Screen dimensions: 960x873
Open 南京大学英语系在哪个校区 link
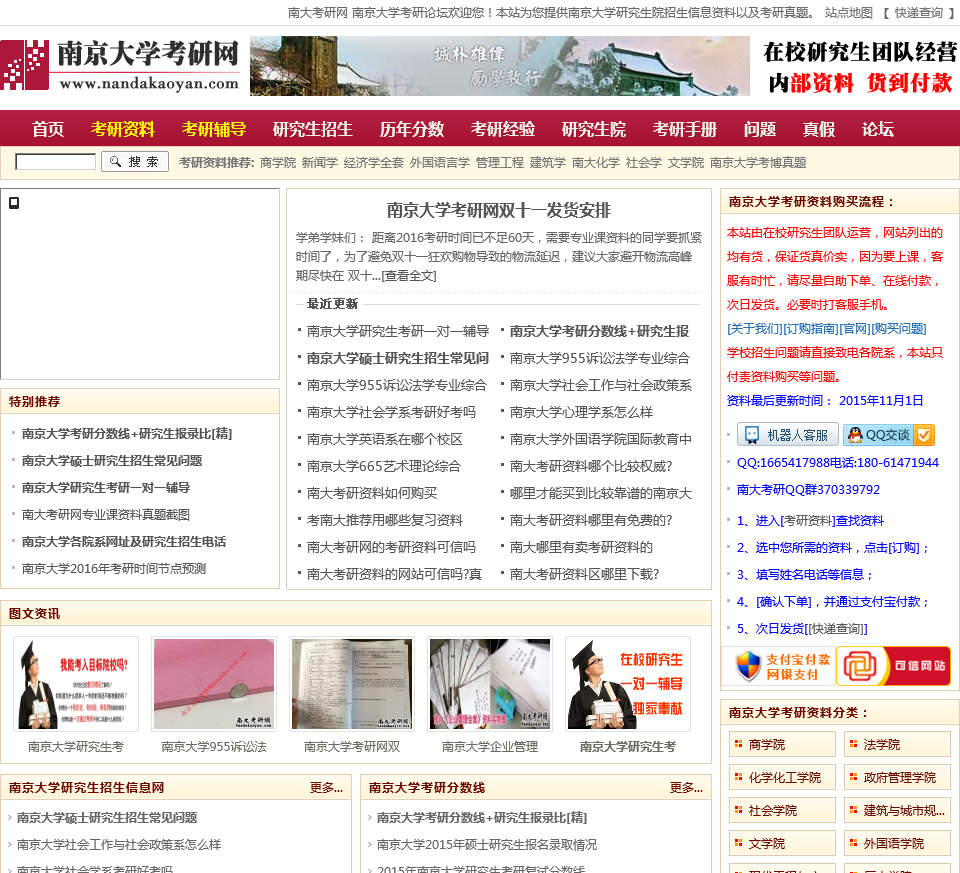(x=384, y=439)
